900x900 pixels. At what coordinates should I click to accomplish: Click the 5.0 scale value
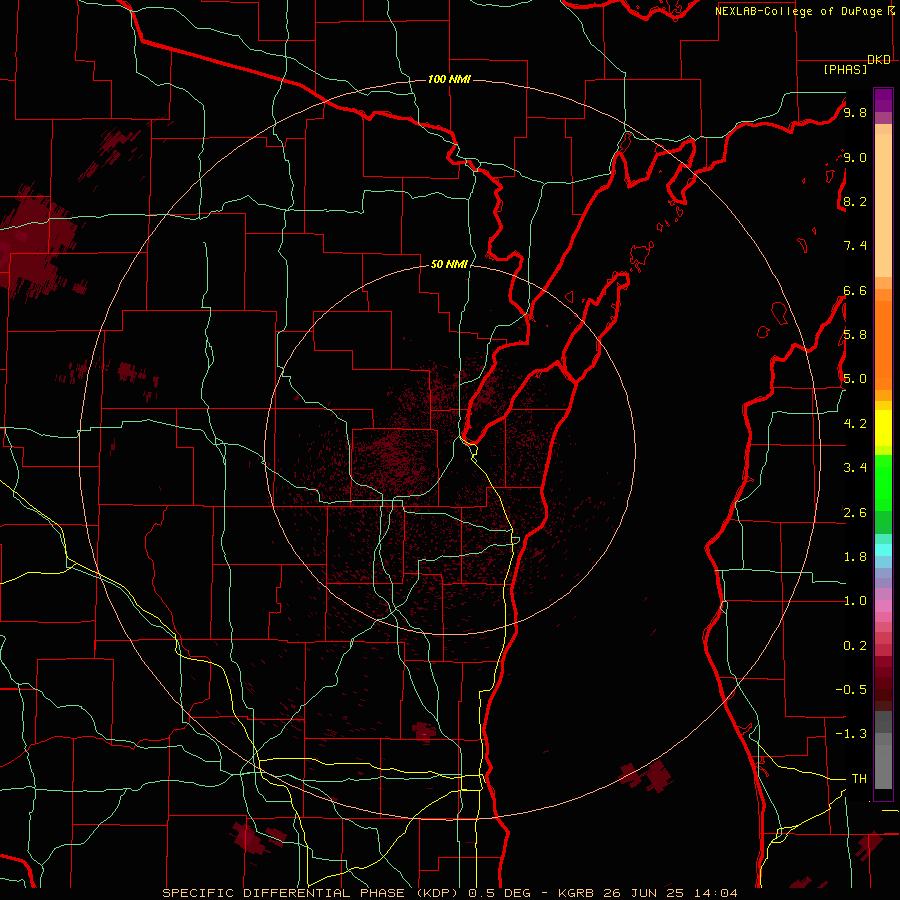[855, 379]
